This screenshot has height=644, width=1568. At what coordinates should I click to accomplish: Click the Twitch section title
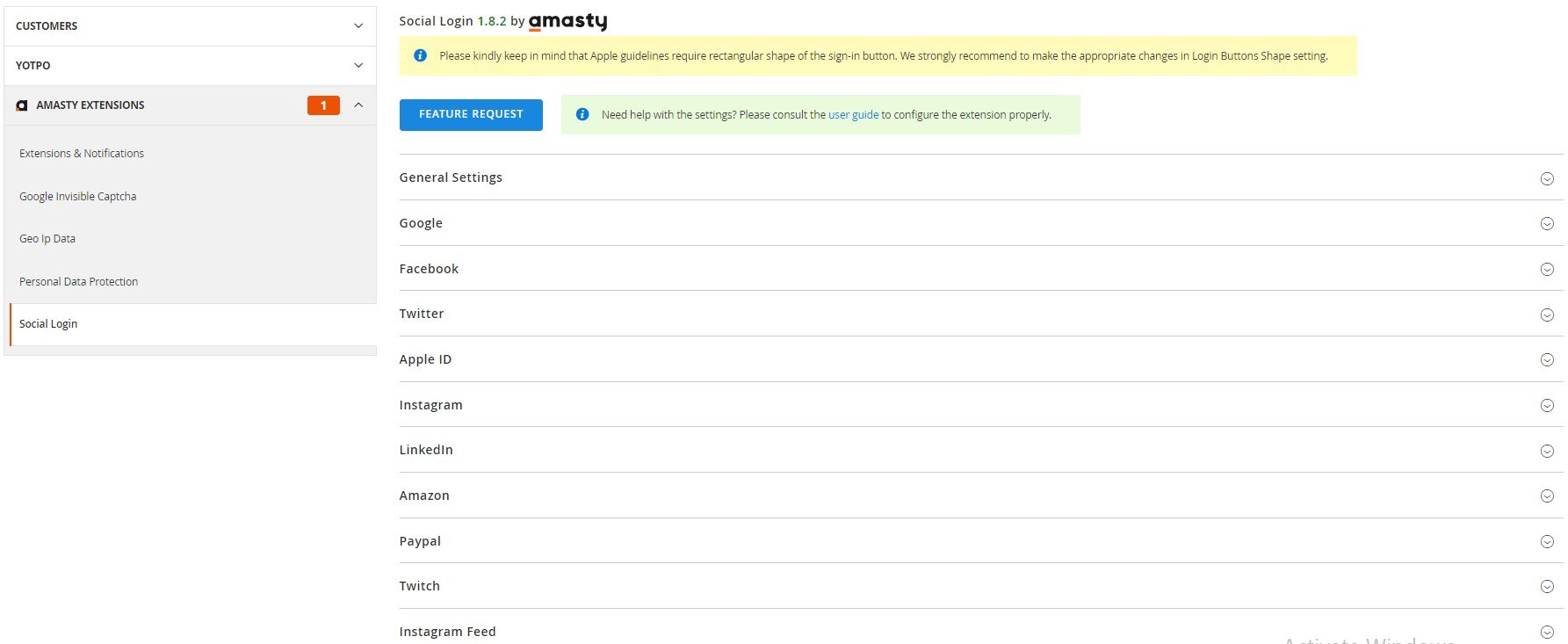pos(420,586)
